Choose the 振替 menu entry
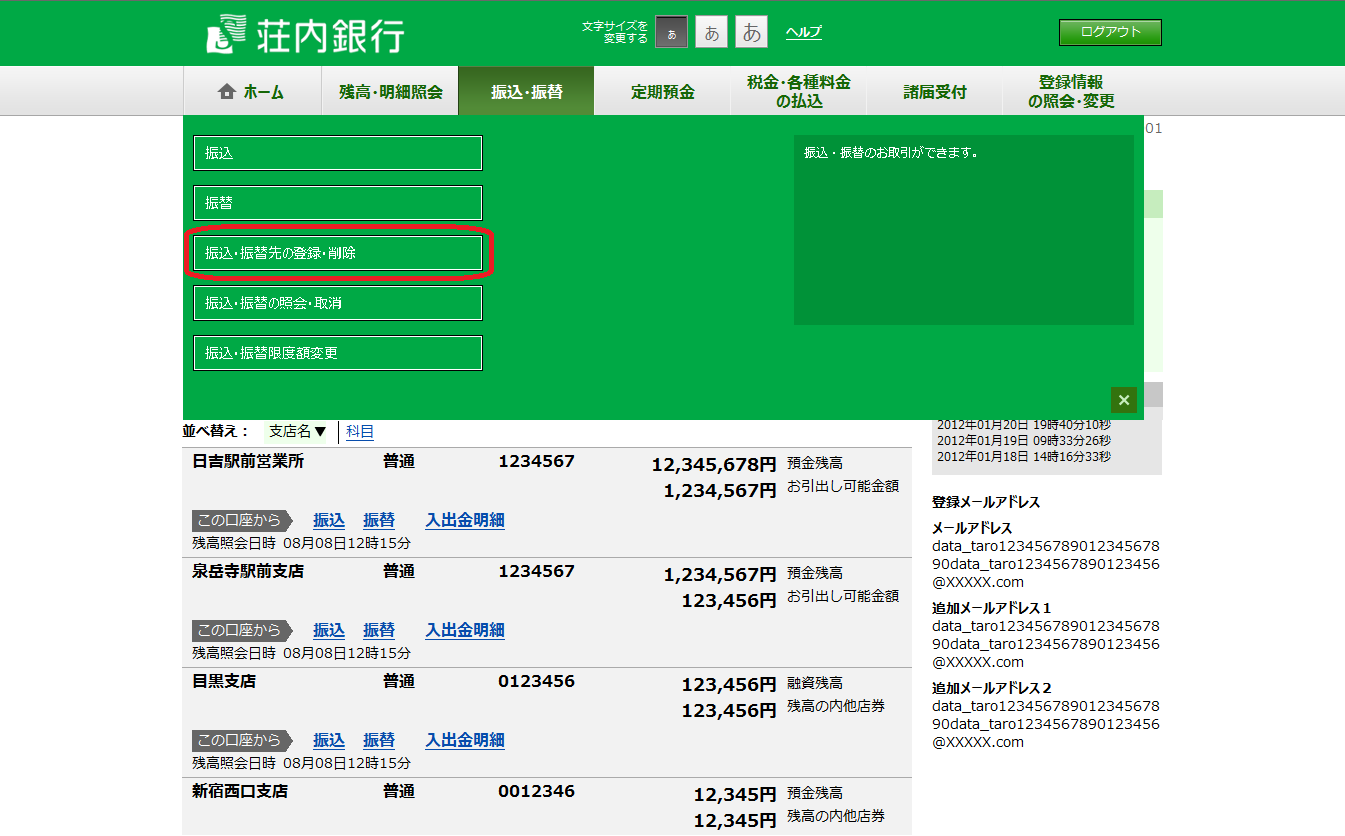 (338, 203)
